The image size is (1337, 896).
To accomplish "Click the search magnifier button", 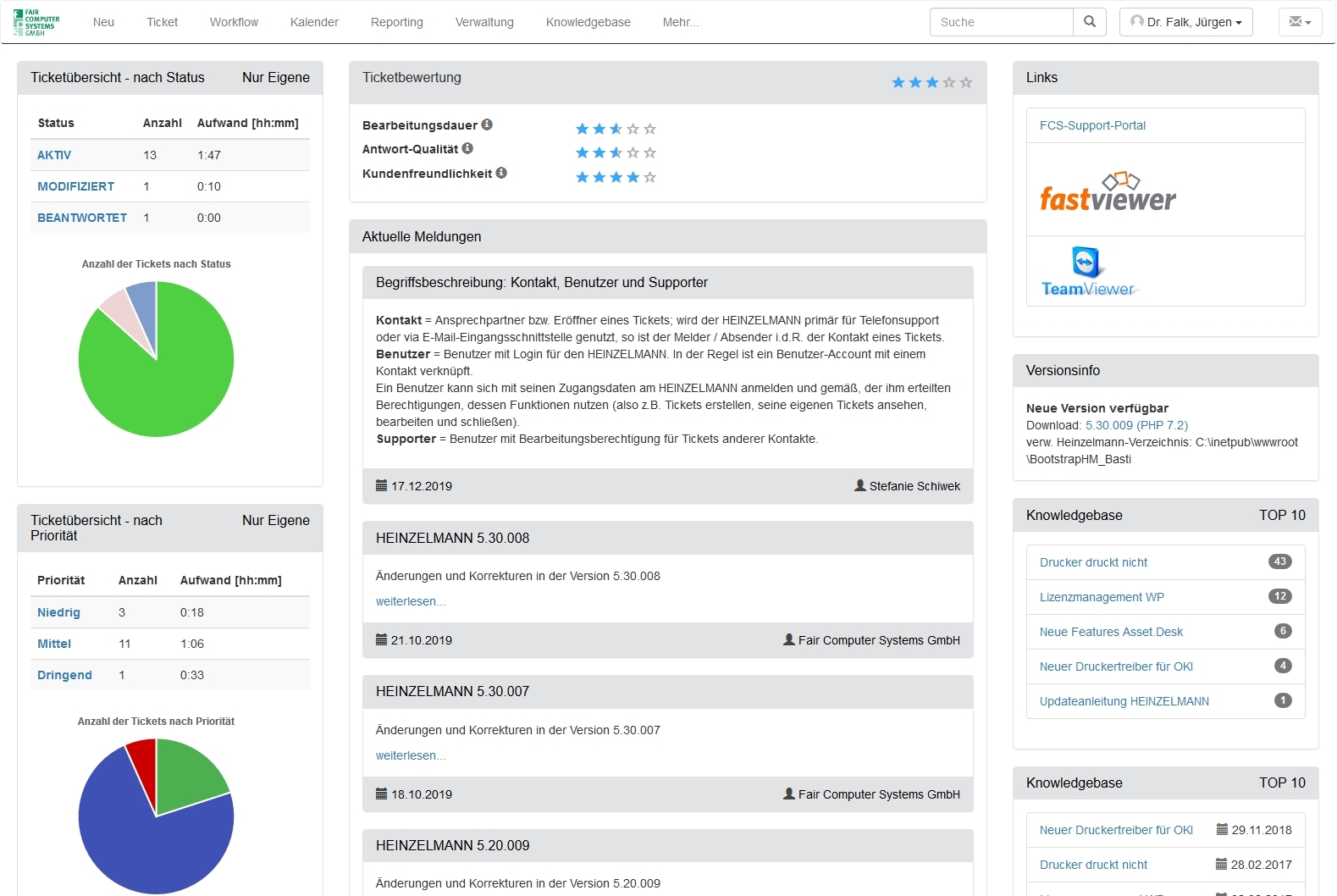I will [1090, 22].
